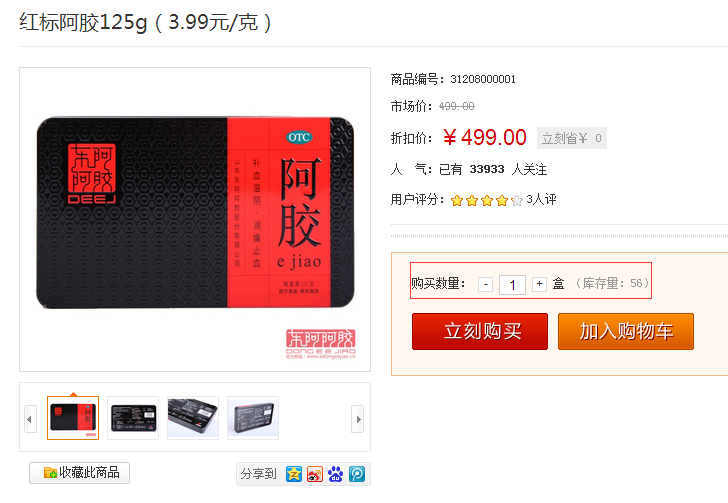Add item via orange 加入购物车 button
This screenshot has height=503, width=728.
[x=626, y=331]
